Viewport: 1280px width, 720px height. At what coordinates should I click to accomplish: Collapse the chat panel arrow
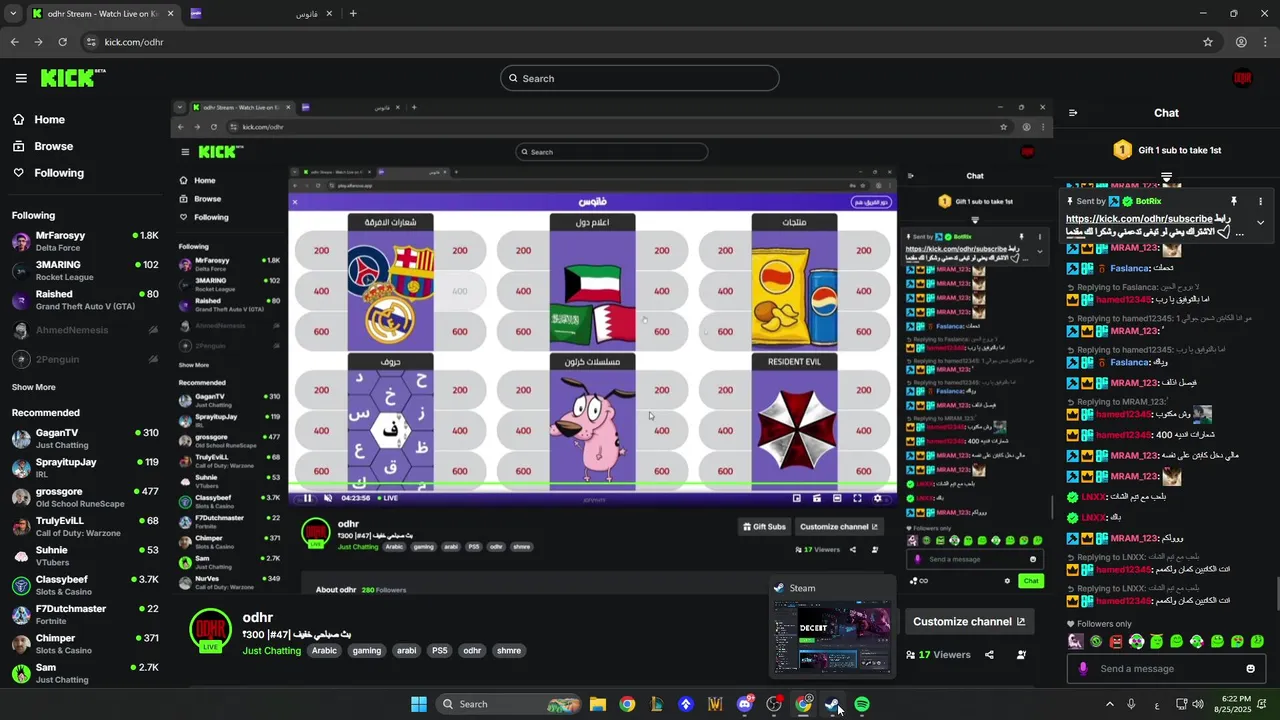tap(1072, 113)
